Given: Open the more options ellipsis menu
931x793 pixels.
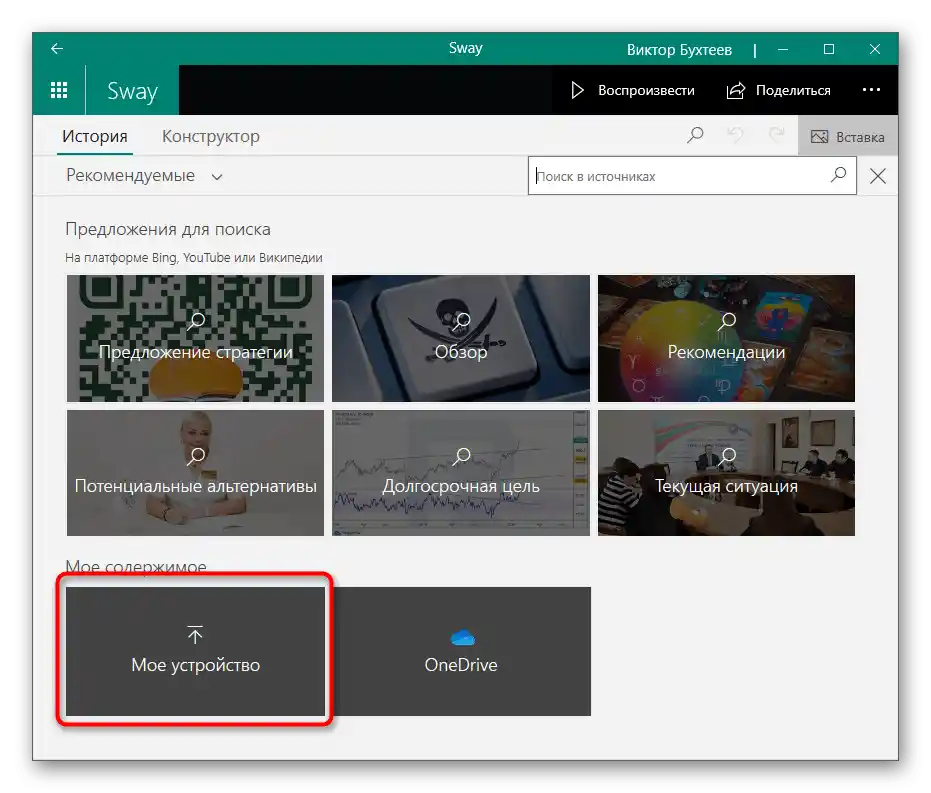Looking at the screenshot, I should pos(871,90).
